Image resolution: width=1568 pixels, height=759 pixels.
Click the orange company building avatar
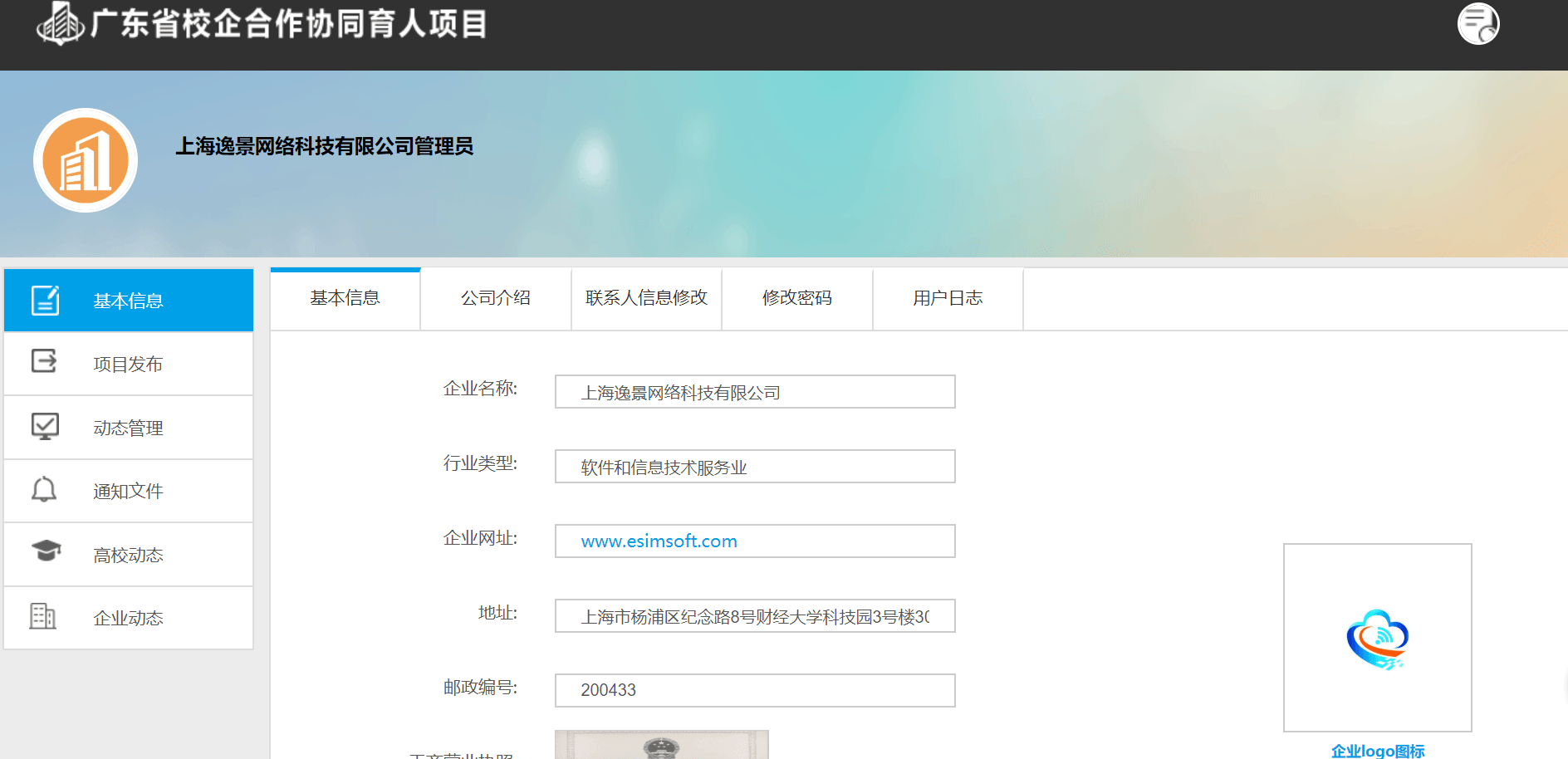point(86,160)
